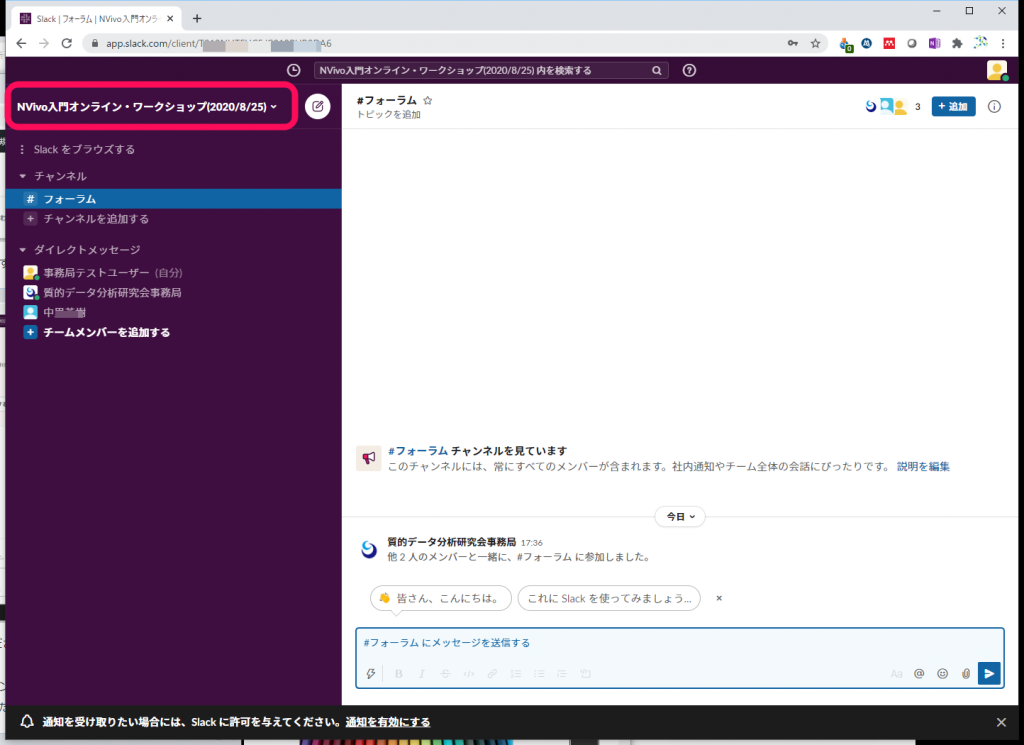Reload the page in Chrome
Viewport: 1024px width, 745px height.
tap(67, 44)
